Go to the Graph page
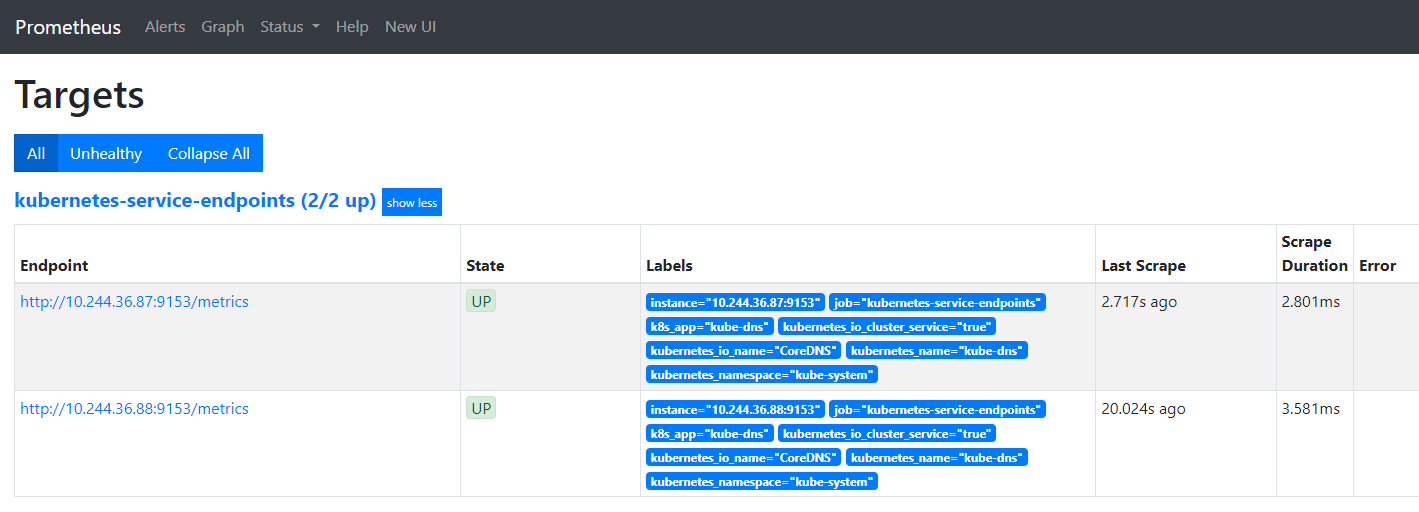The width and height of the screenshot is (1419, 512). (222, 27)
